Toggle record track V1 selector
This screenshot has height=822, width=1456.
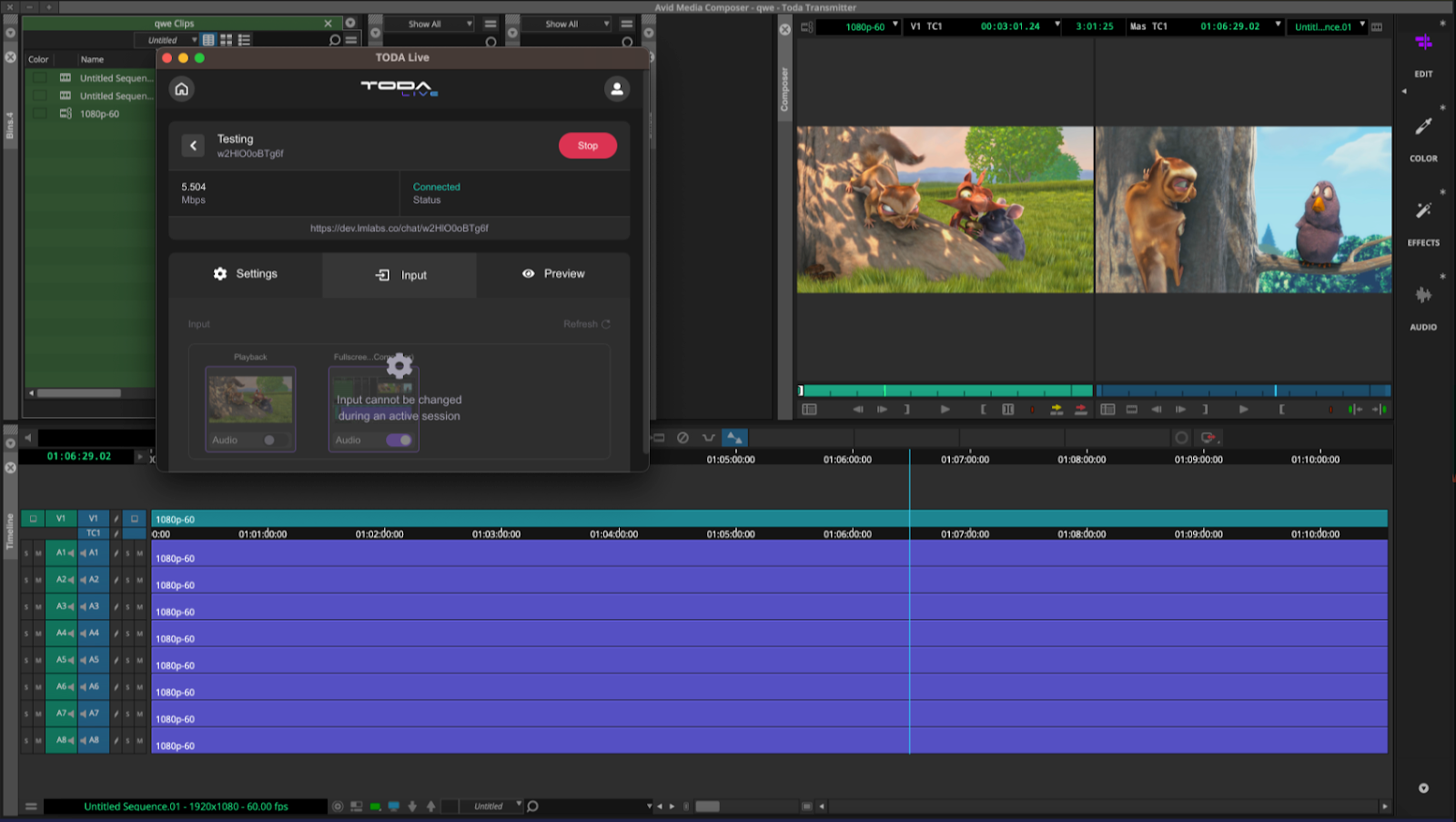pyautogui.click(x=93, y=519)
